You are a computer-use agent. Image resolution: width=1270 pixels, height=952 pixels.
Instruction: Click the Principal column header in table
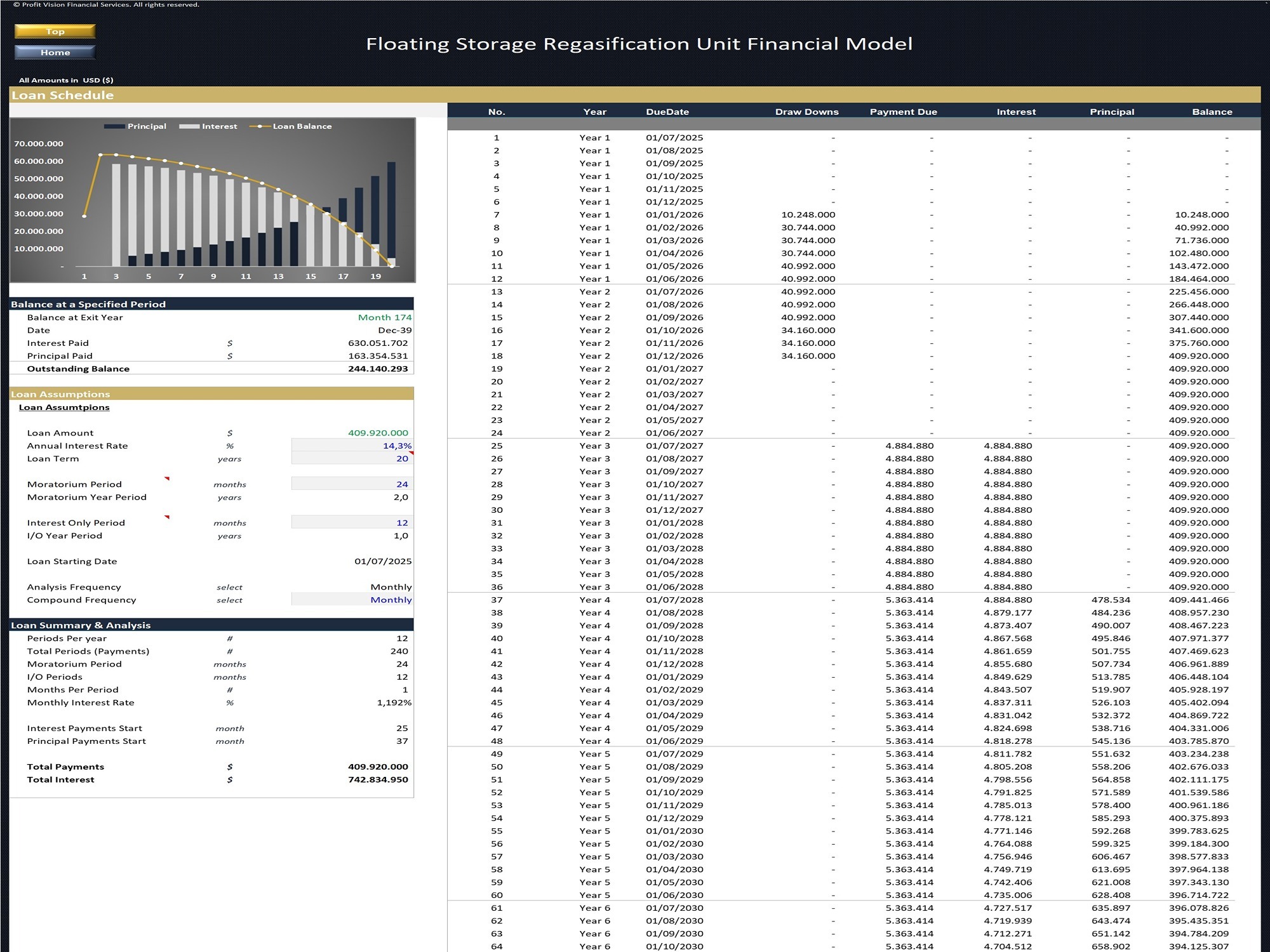point(1112,112)
